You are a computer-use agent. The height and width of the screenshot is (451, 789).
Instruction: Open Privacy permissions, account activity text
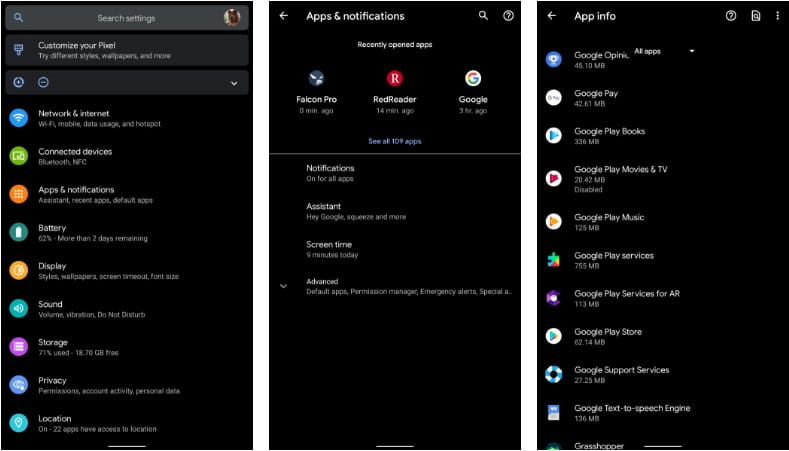pos(109,386)
